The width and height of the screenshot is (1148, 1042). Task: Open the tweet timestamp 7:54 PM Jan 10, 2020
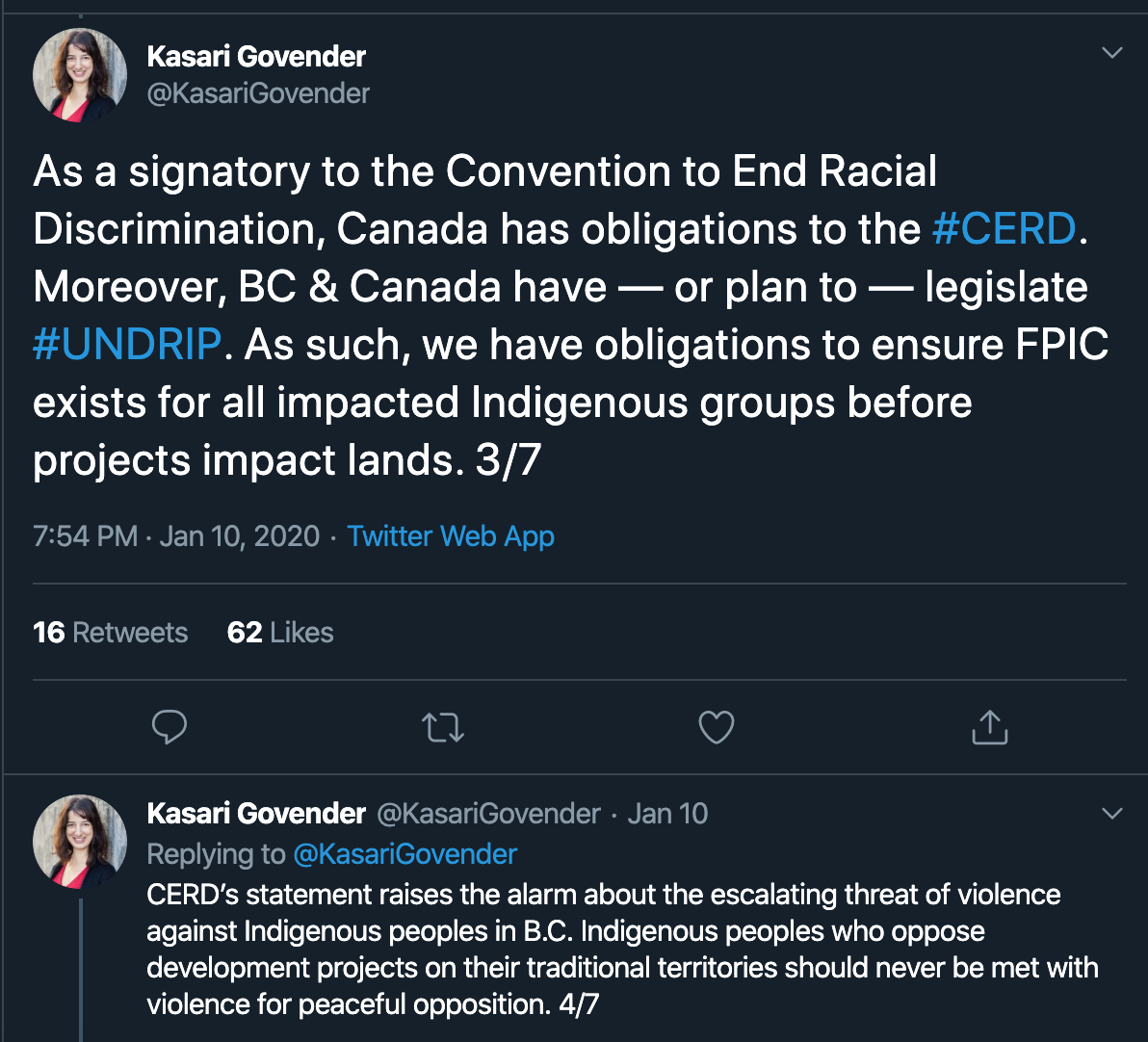click(x=176, y=536)
